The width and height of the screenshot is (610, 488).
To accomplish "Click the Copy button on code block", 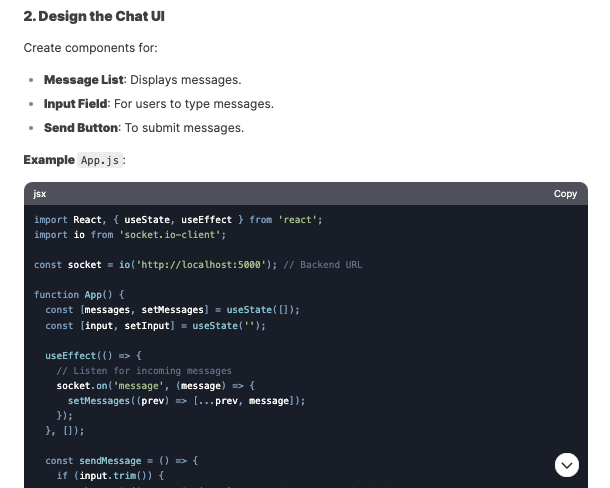I will point(565,194).
